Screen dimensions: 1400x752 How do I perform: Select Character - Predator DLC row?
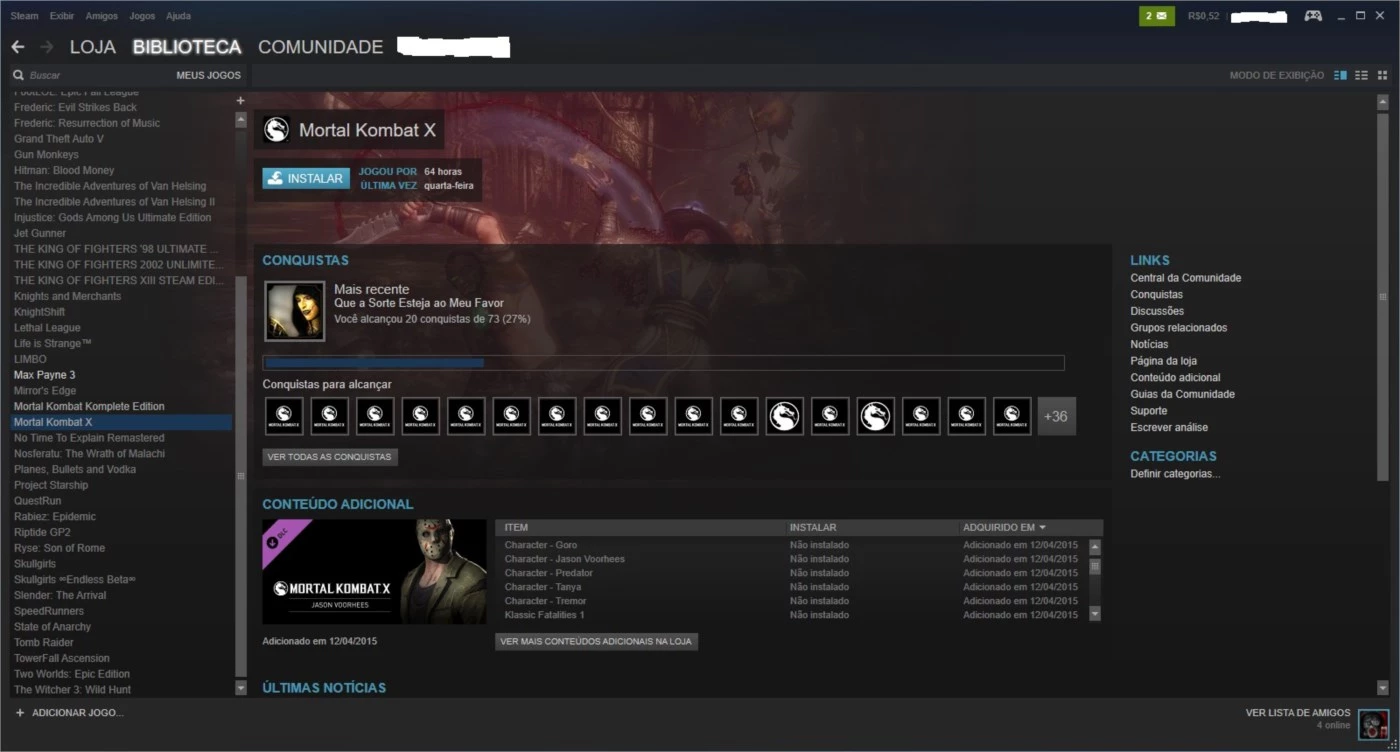792,573
